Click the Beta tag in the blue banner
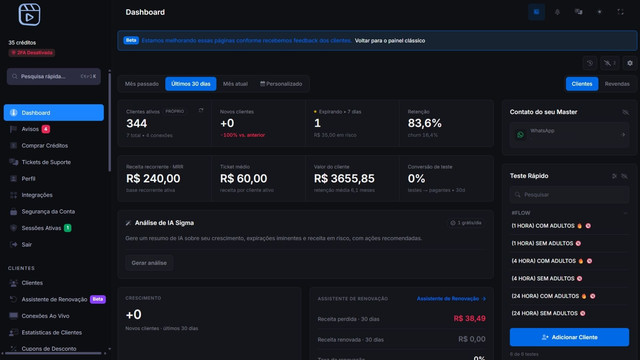The height and width of the screenshot is (360, 640). [131, 40]
